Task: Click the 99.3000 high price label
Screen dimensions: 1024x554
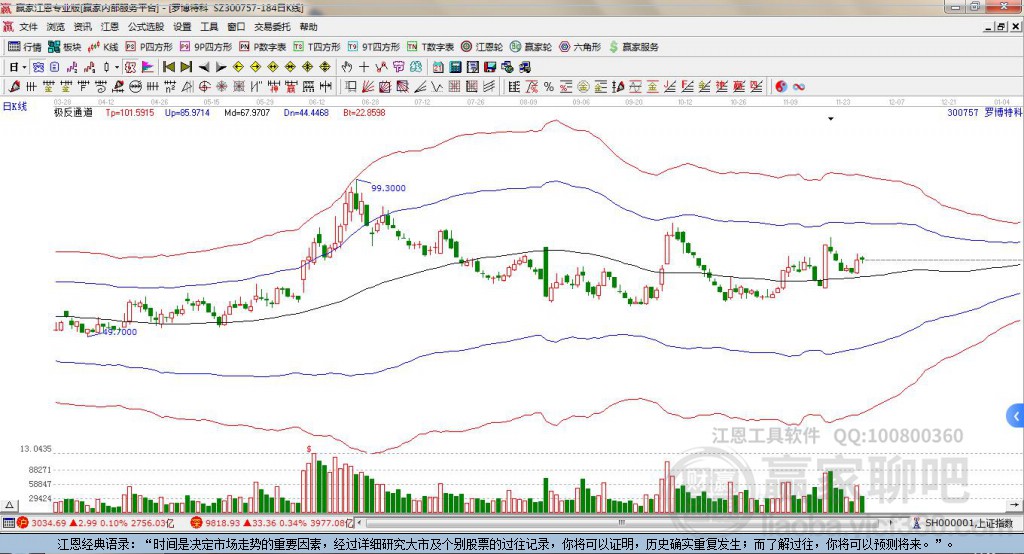Action: pyautogui.click(x=389, y=188)
